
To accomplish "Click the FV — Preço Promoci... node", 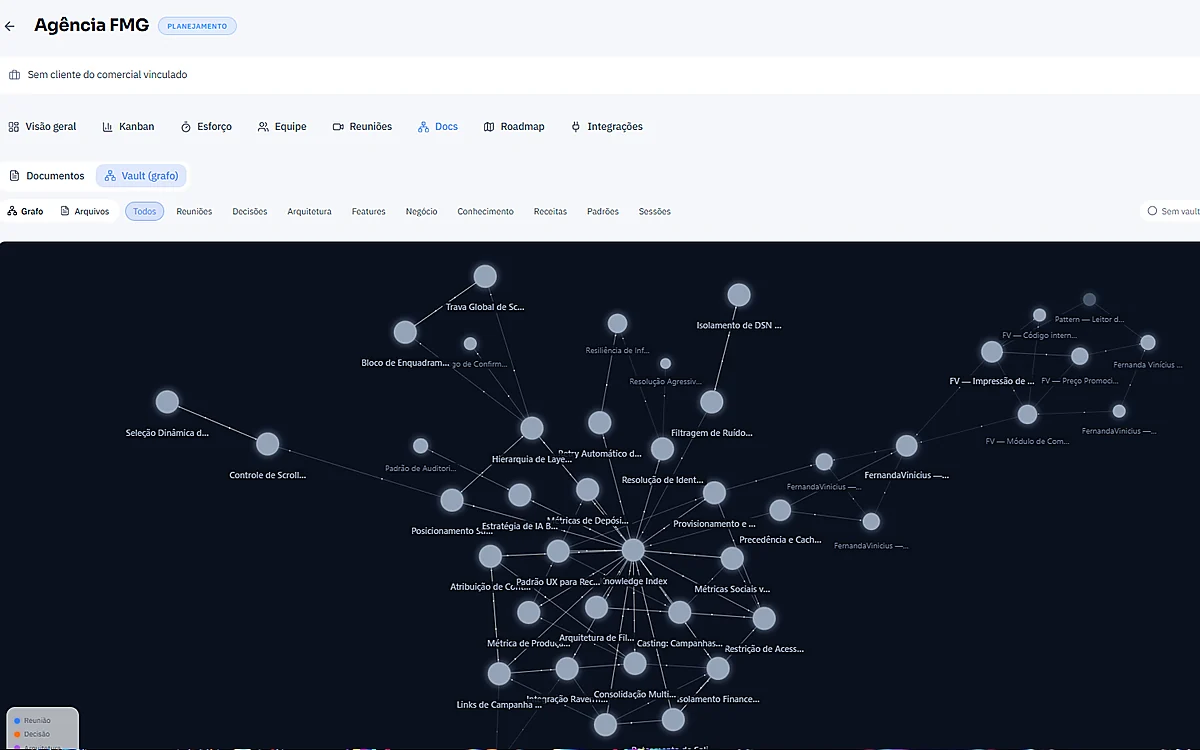I will coord(1080,356).
